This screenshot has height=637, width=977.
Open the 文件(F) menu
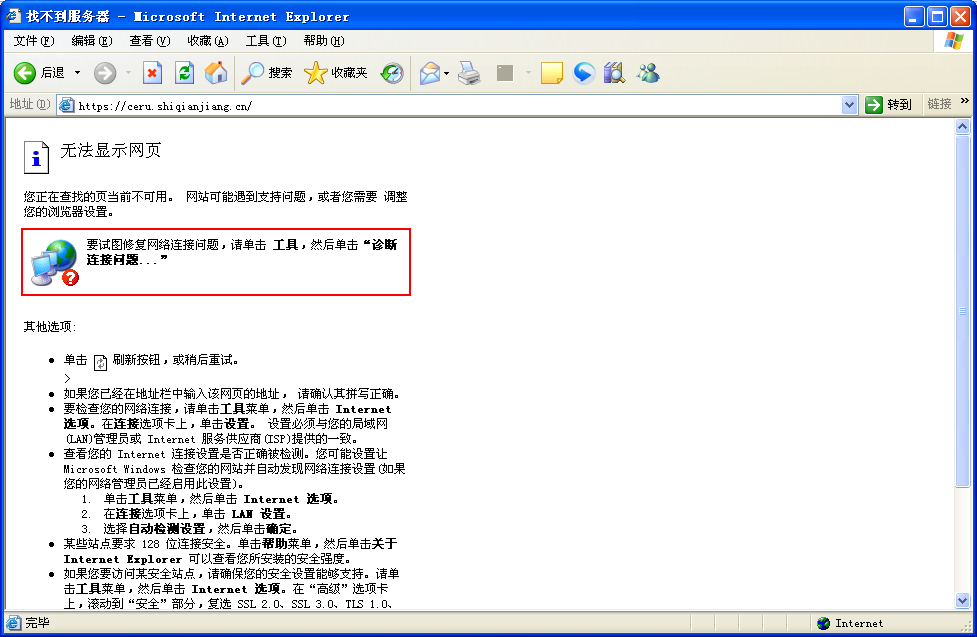[x=33, y=41]
